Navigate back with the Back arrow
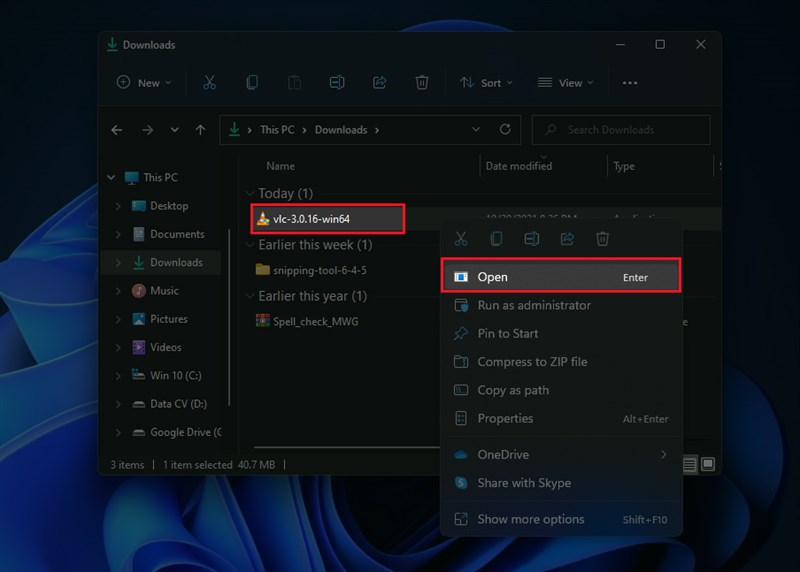This screenshot has height=572, width=800. point(117,130)
